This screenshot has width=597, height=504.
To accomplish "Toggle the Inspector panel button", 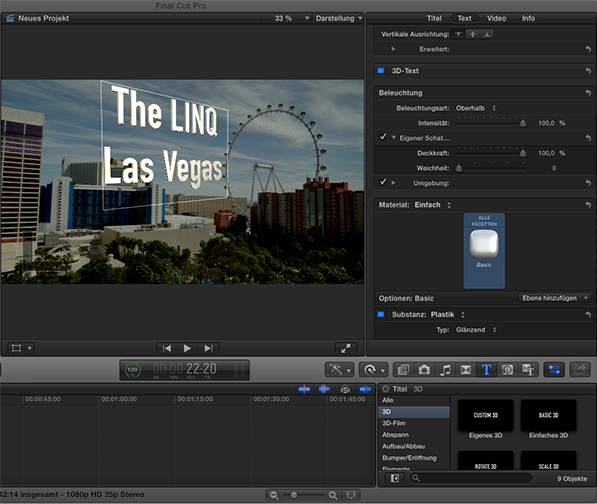I will [554, 370].
